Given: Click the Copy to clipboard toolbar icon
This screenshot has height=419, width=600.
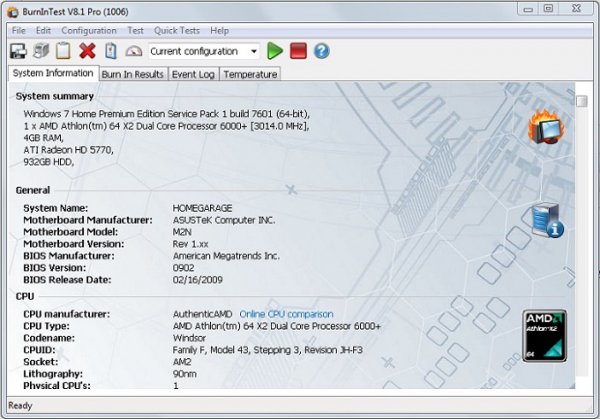Looking at the screenshot, I should click(x=63, y=51).
